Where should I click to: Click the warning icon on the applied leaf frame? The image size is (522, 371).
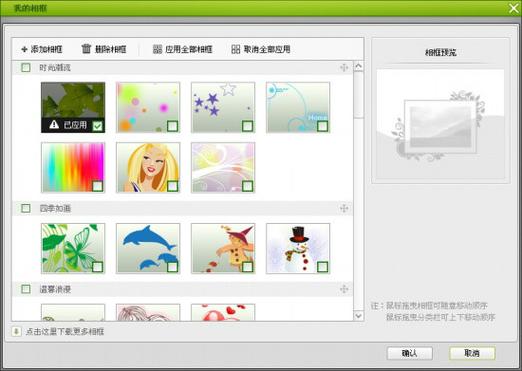[54, 125]
